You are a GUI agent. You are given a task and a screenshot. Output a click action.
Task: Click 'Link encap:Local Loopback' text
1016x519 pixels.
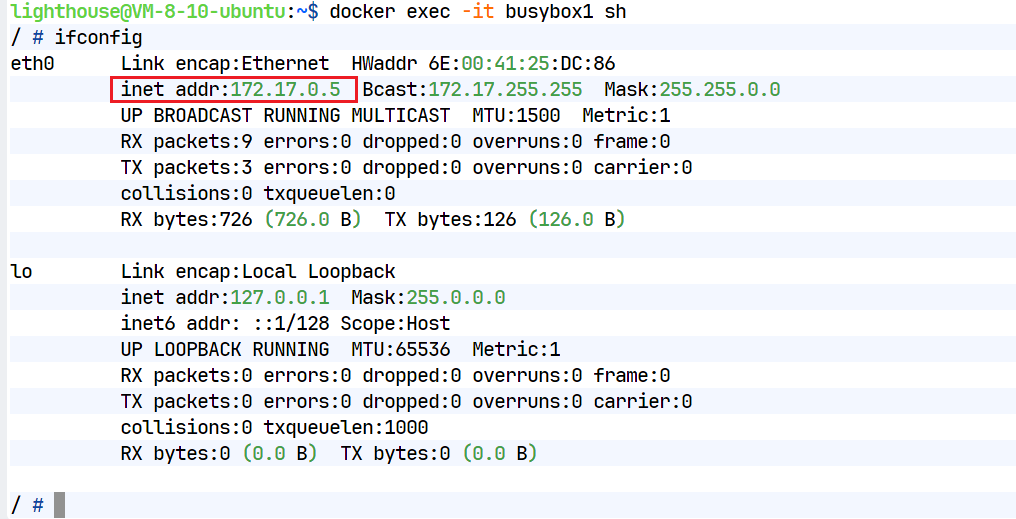(x=258, y=271)
